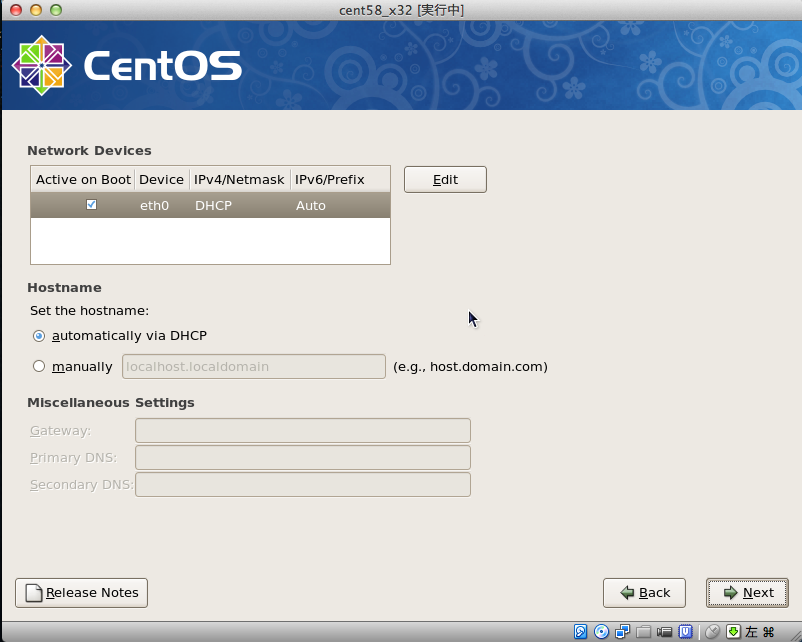Select the 'eth0' device cell
Viewport: 802px width, 642px height.
(154, 206)
